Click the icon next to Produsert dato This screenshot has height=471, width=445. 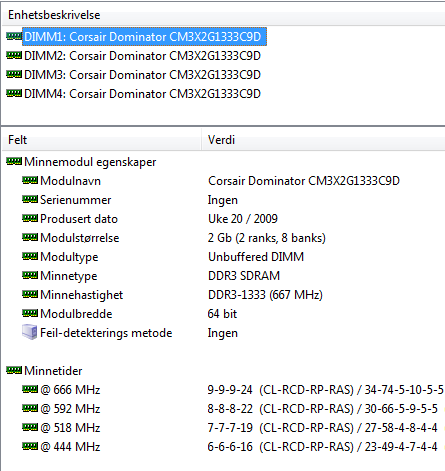coord(30,218)
